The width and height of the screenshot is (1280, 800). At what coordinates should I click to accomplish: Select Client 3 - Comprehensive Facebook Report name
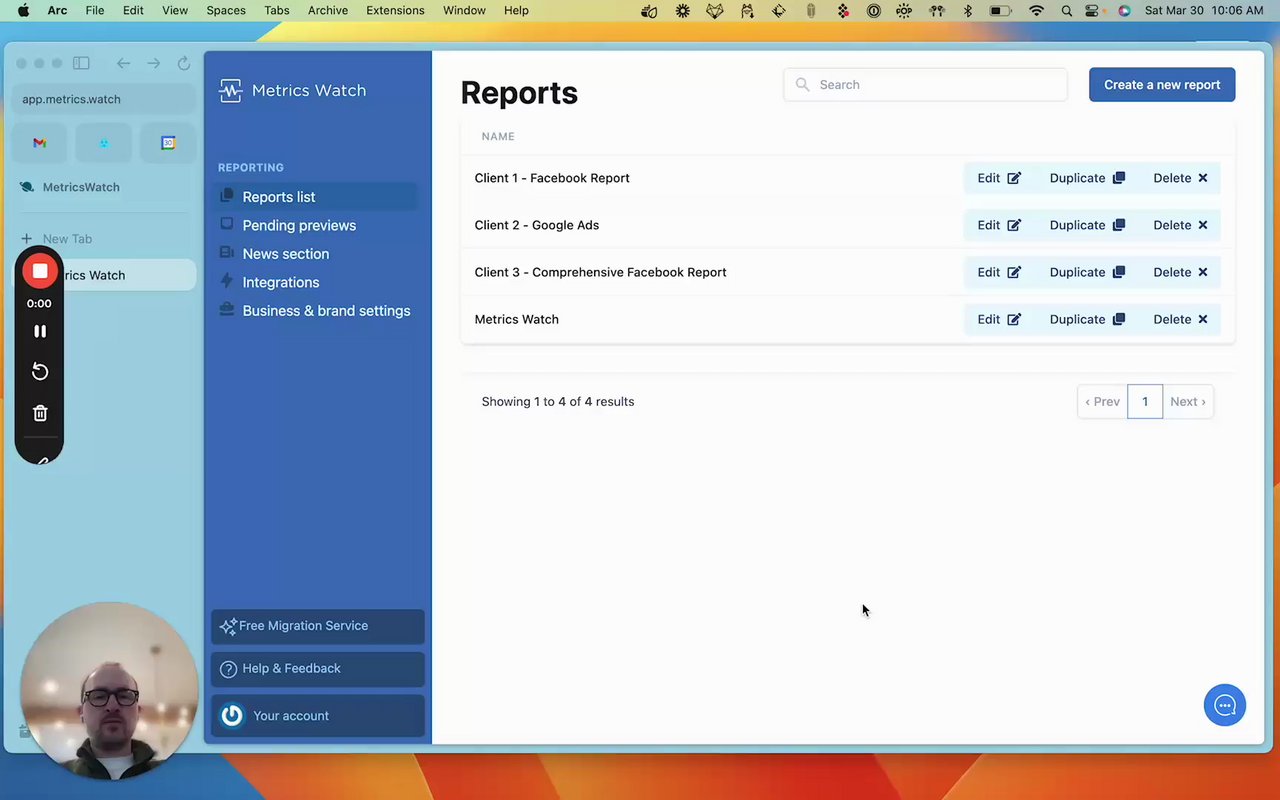point(600,272)
